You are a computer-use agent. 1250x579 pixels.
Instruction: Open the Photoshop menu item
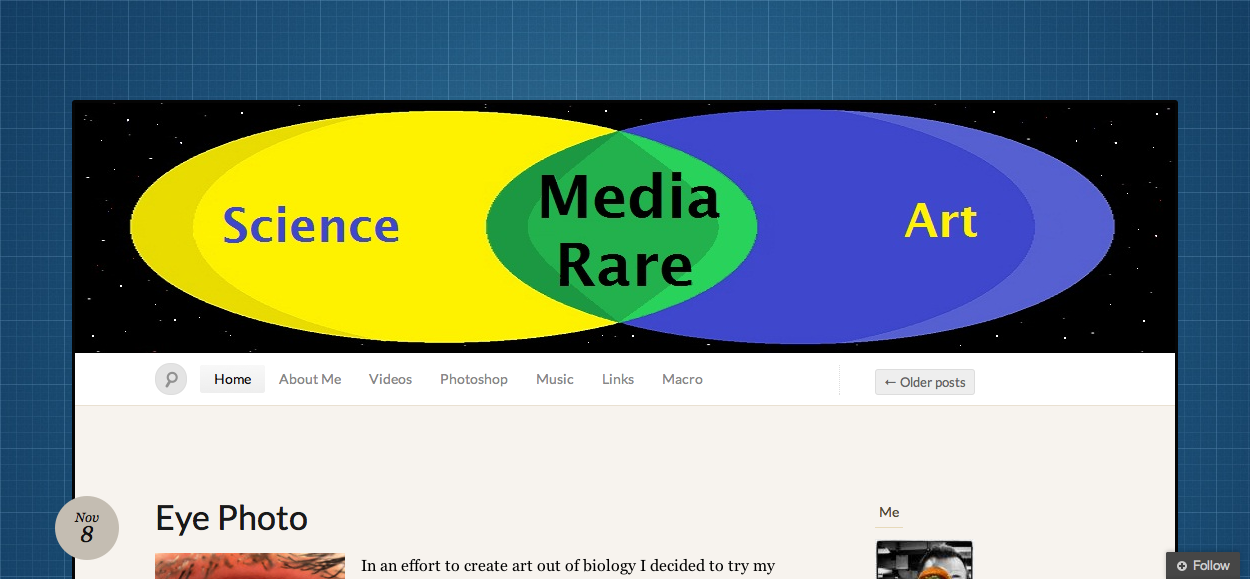474,379
